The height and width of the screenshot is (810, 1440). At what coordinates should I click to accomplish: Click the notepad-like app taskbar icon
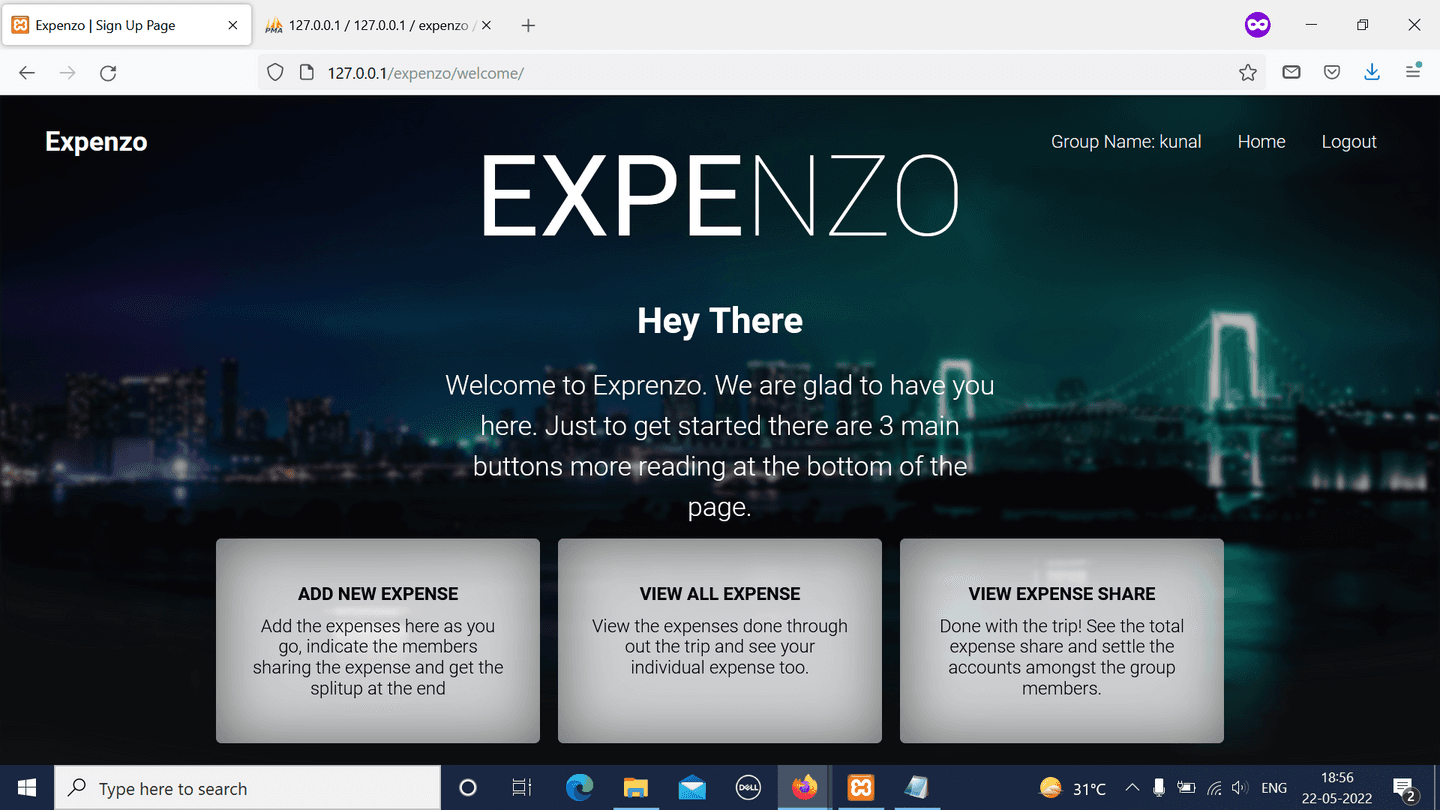pyautogui.click(x=916, y=788)
